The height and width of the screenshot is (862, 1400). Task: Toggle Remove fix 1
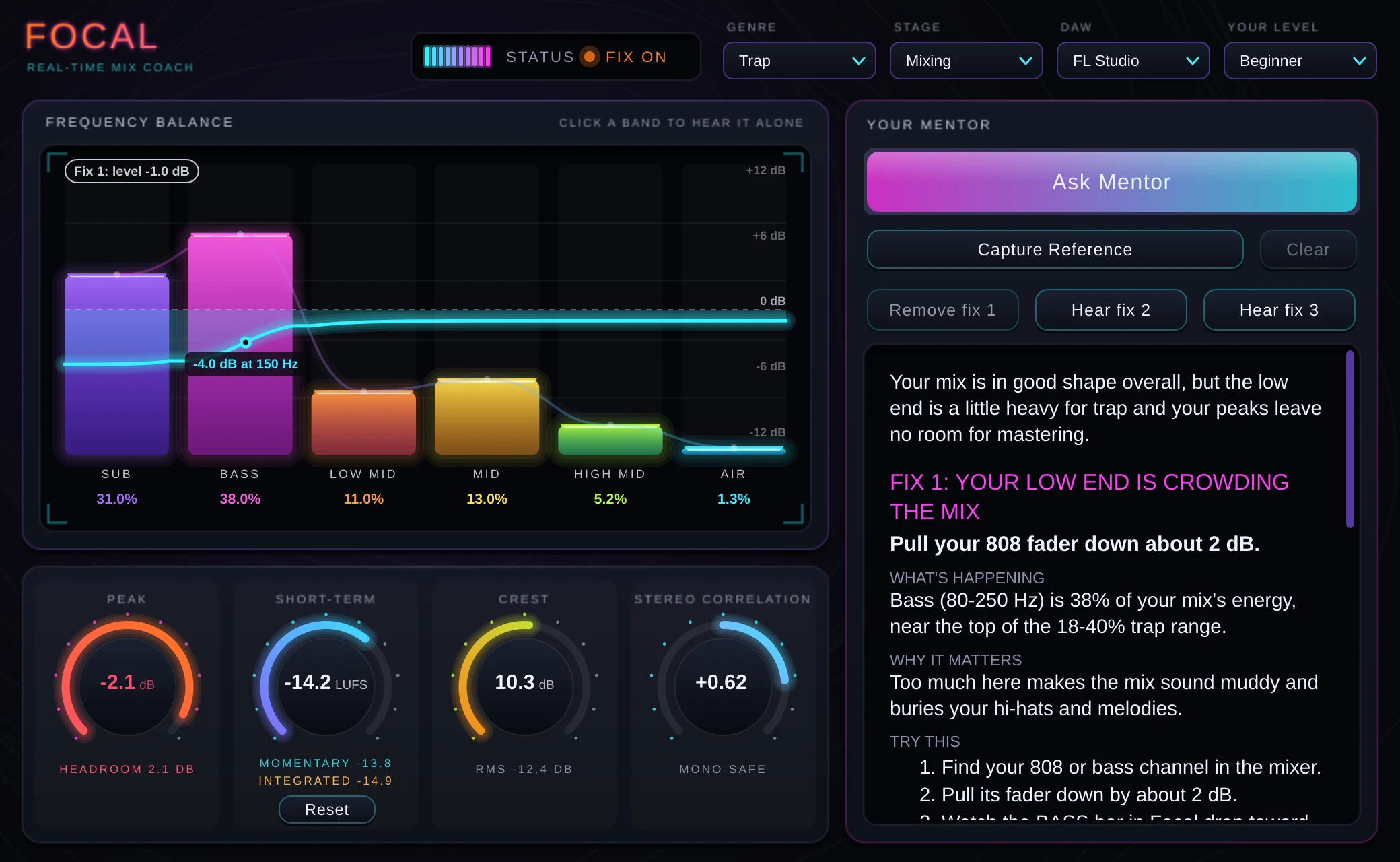[942, 310]
